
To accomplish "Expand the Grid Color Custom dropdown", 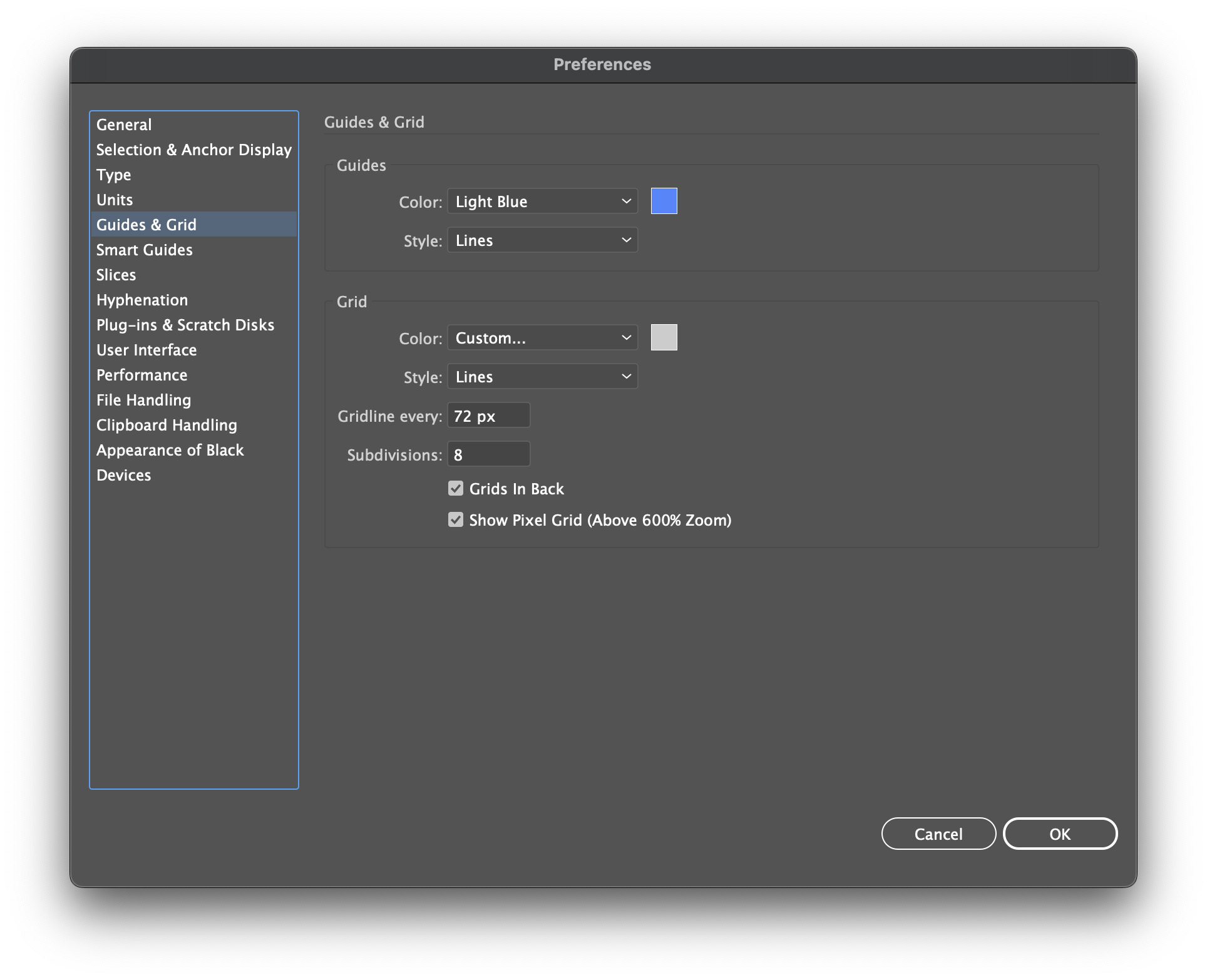I will [x=542, y=338].
